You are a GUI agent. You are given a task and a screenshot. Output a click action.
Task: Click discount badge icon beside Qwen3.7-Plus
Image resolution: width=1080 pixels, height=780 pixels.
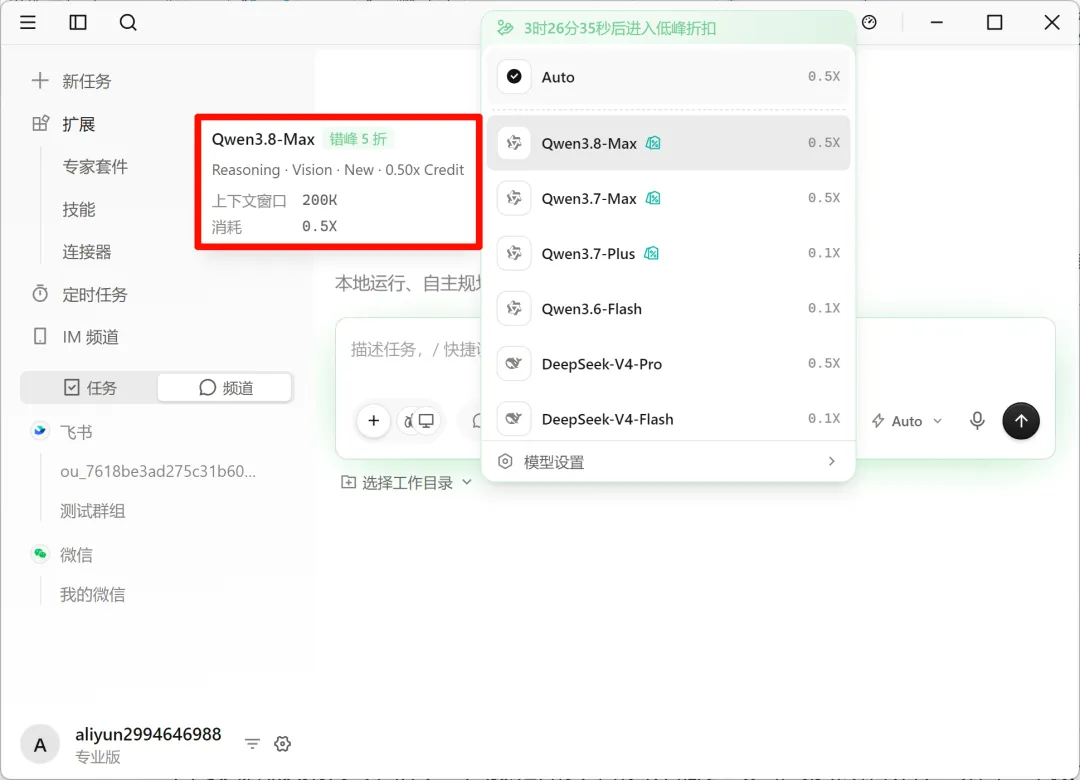pyautogui.click(x=652, y=254)
